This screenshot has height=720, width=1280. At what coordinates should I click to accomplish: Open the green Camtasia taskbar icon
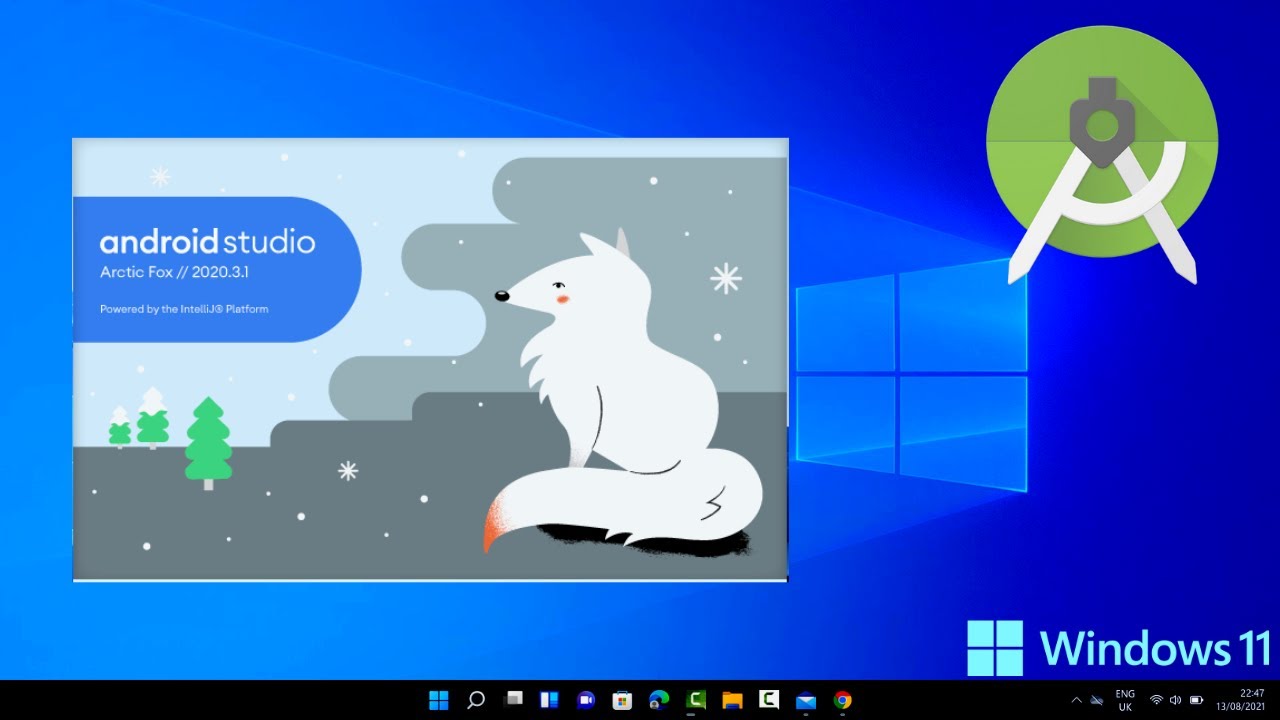pyautogui.click(x=696, y=700)
